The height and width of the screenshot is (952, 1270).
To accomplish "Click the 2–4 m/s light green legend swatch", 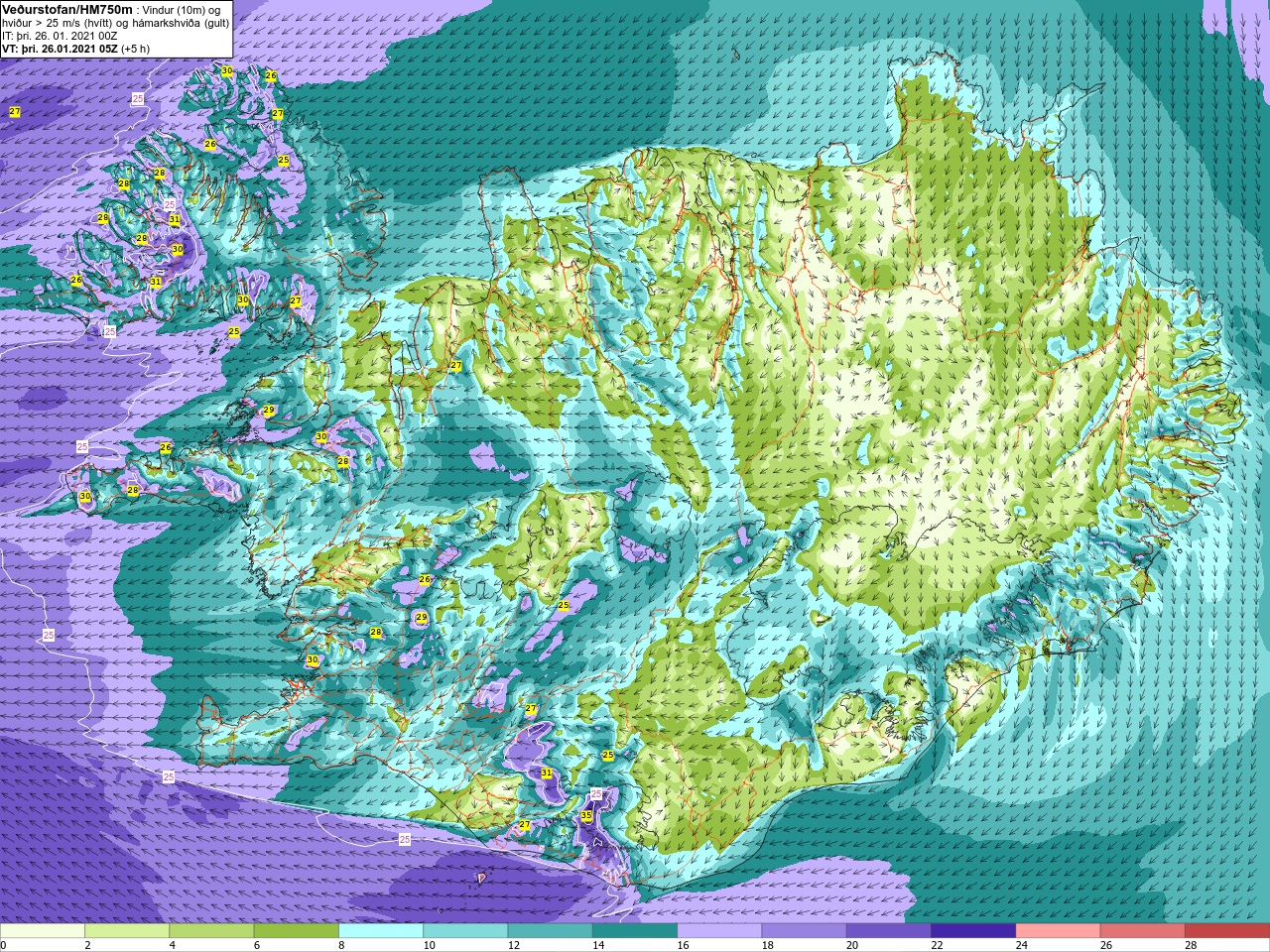I will pos(127,931).
